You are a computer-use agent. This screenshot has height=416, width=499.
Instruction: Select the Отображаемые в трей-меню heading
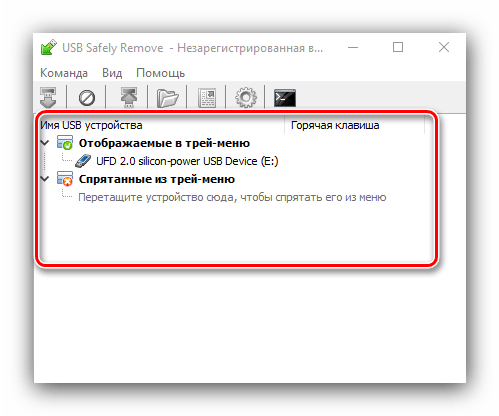point(164,143)
